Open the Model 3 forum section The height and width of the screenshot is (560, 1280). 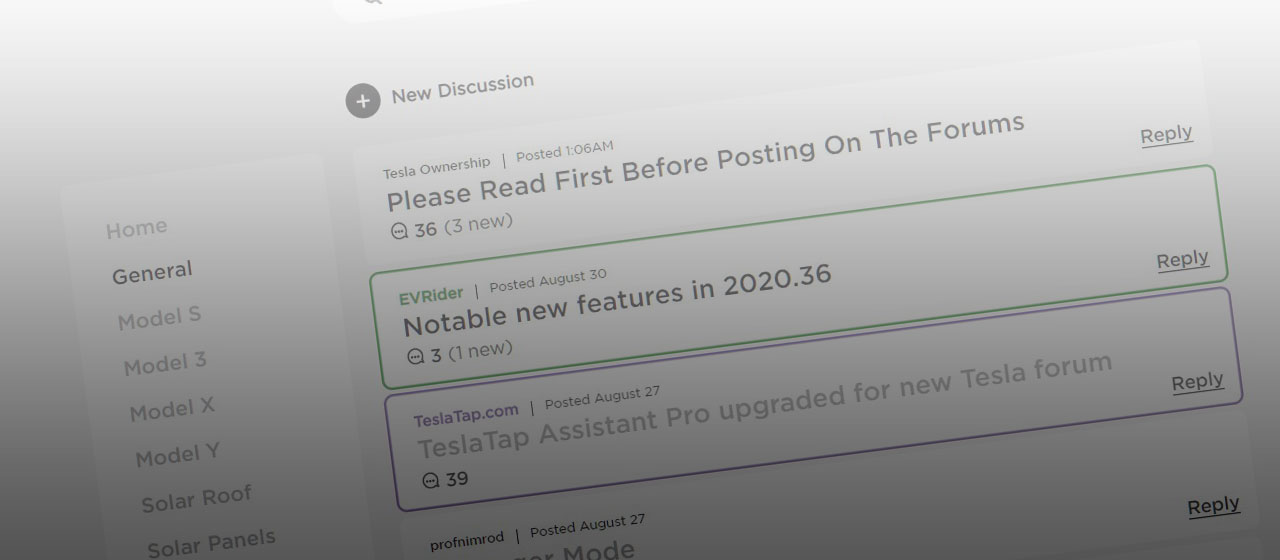point(165,364)
